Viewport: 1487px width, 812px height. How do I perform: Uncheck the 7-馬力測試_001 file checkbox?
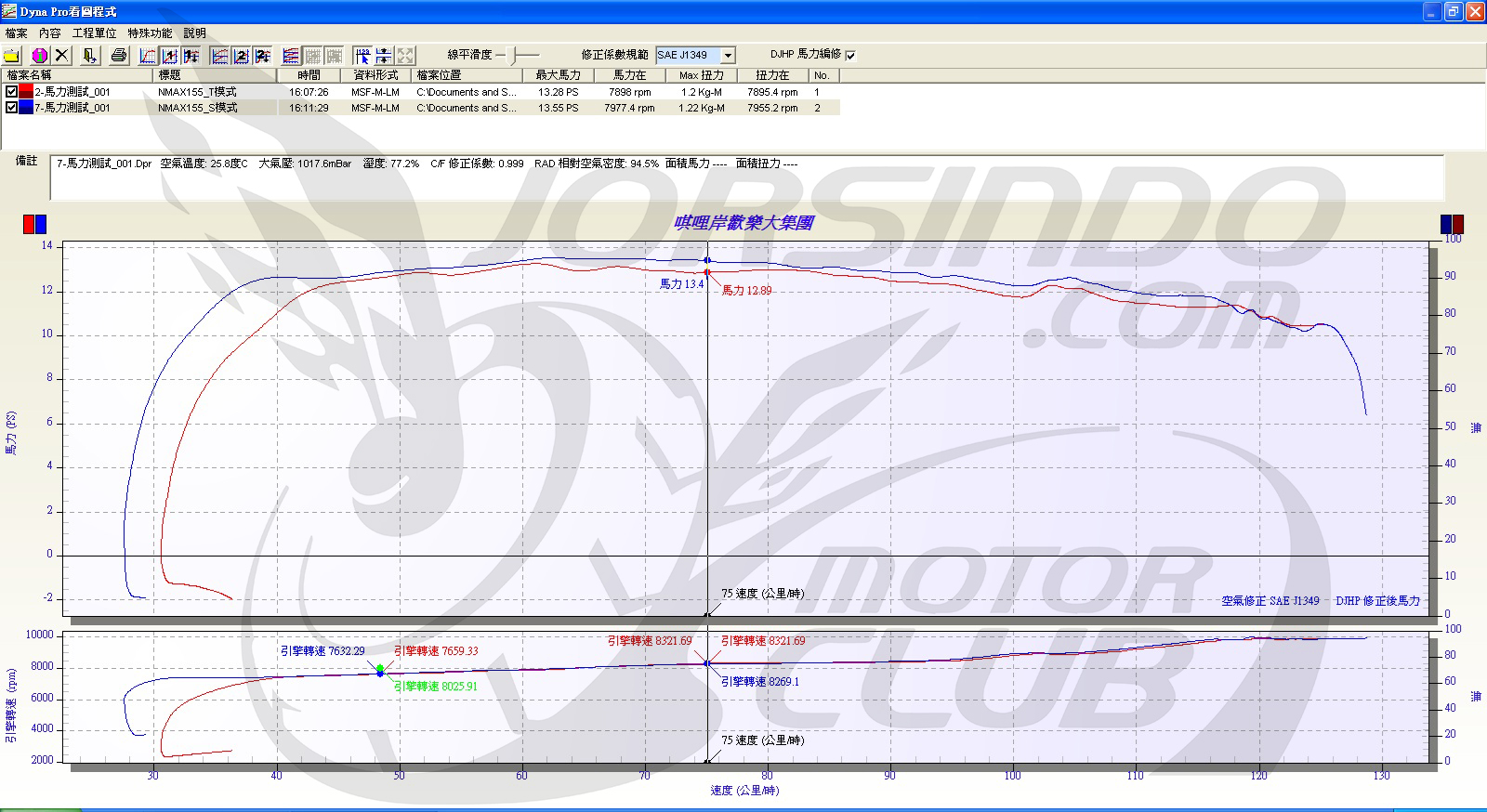coord(11,108)
